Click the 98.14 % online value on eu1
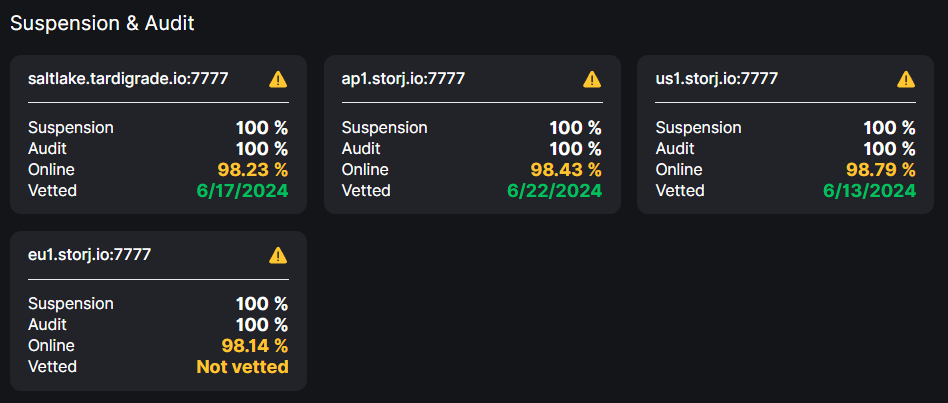 click(x=255, y=346)
